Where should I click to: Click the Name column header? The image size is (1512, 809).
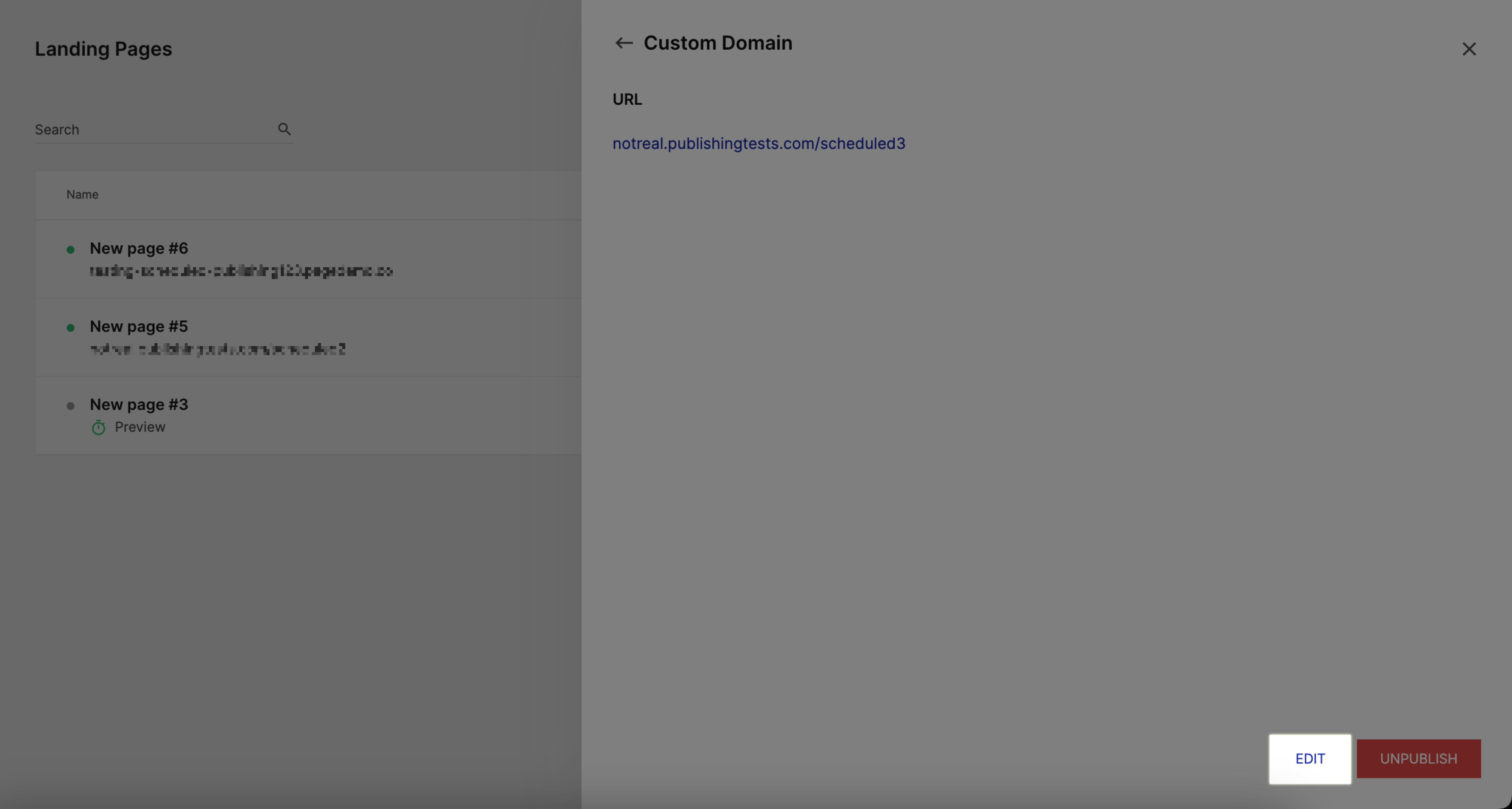[x=82, y=195]
